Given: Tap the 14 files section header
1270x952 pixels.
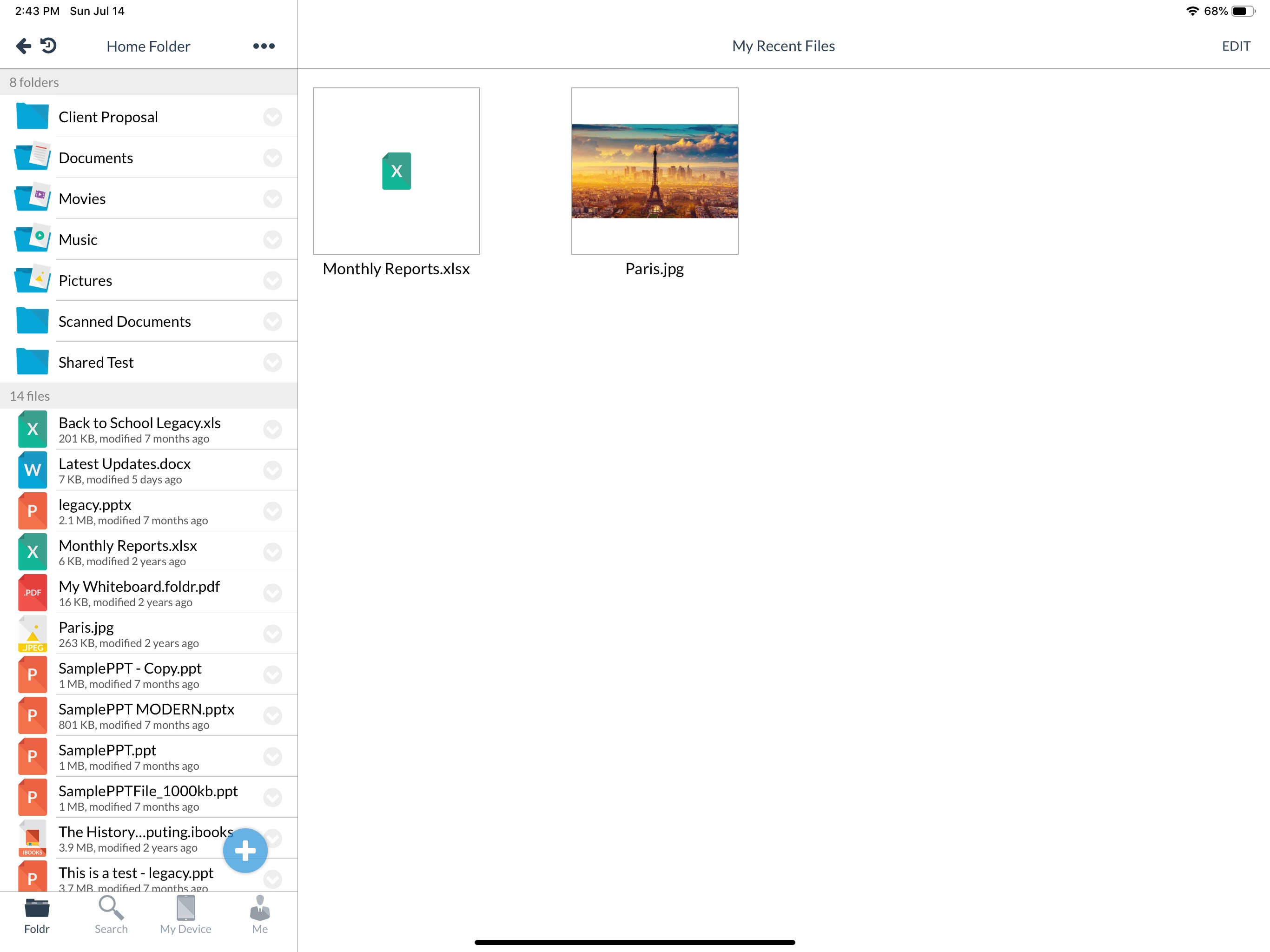Looking at the screenshot, I should pos(149,396).
